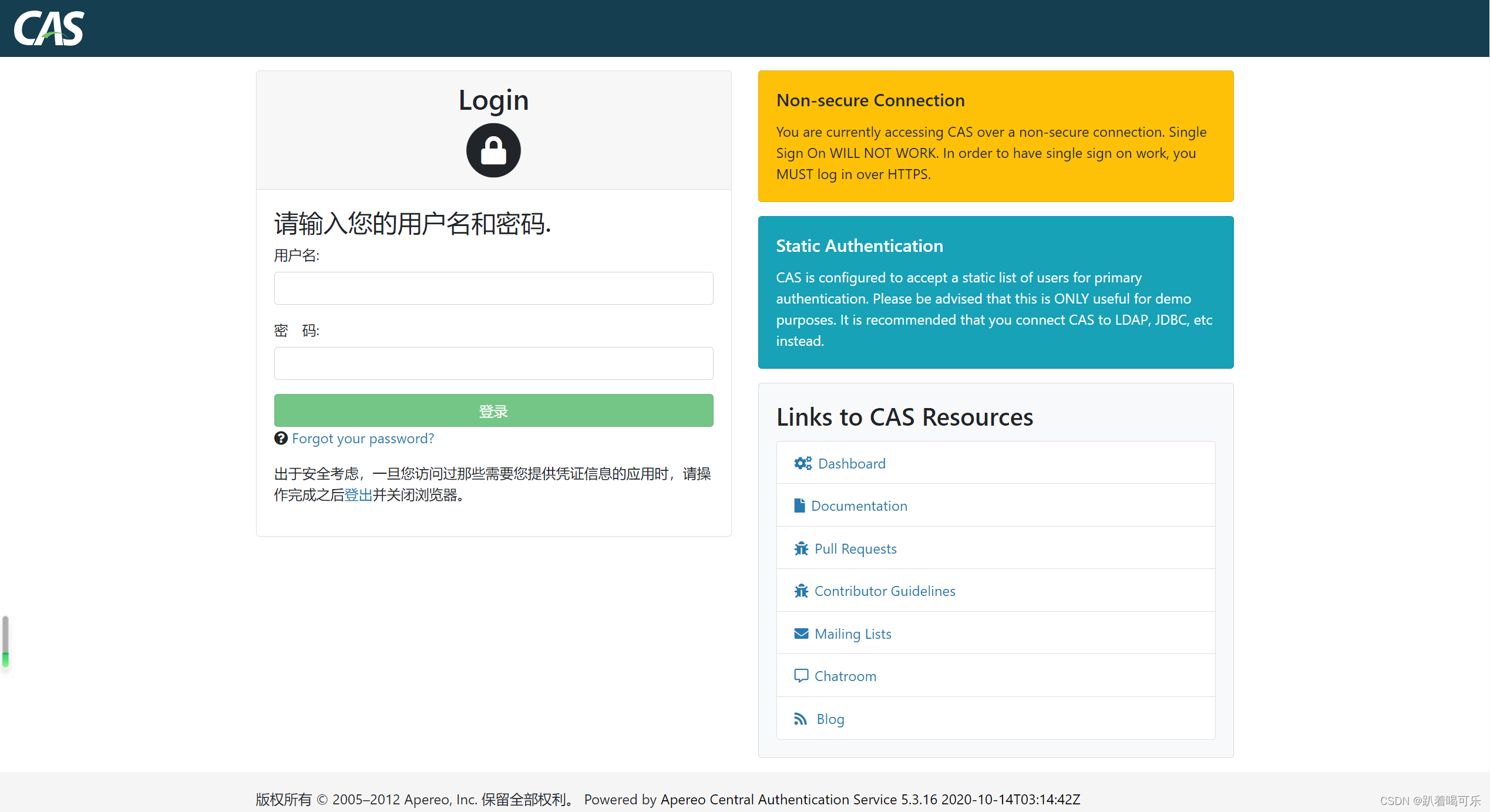Open the Dashboard resource page

point(848,462)
